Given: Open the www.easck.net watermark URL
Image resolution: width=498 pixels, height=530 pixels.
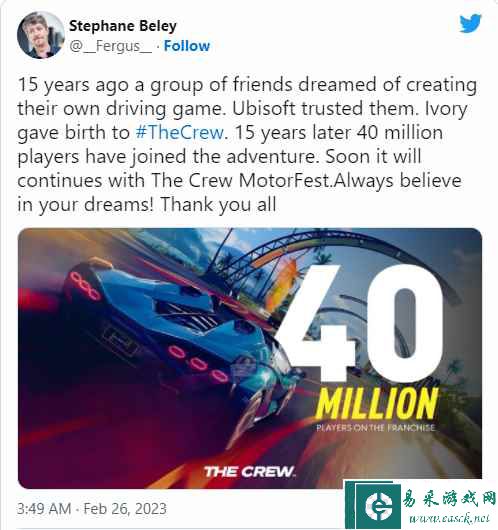Looking at the screenshot, I should (x=449, y=518).
